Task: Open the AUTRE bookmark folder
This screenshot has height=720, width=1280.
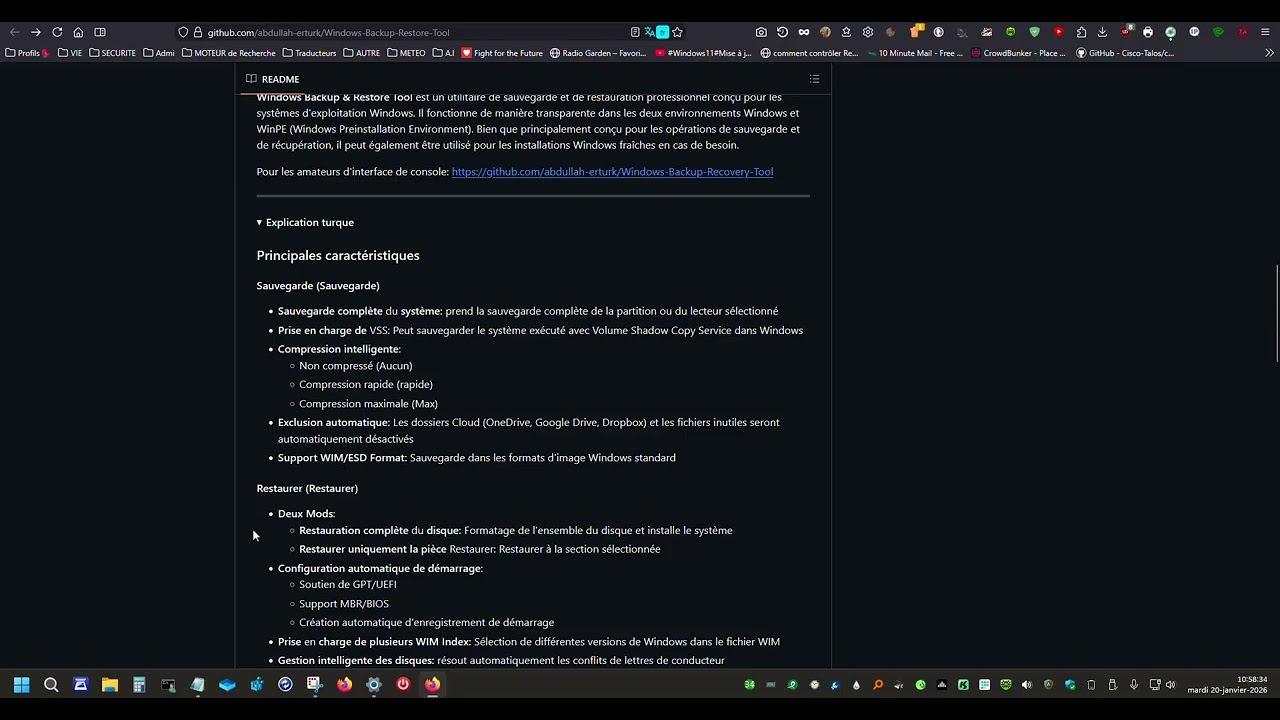Action: pos(362,53)
